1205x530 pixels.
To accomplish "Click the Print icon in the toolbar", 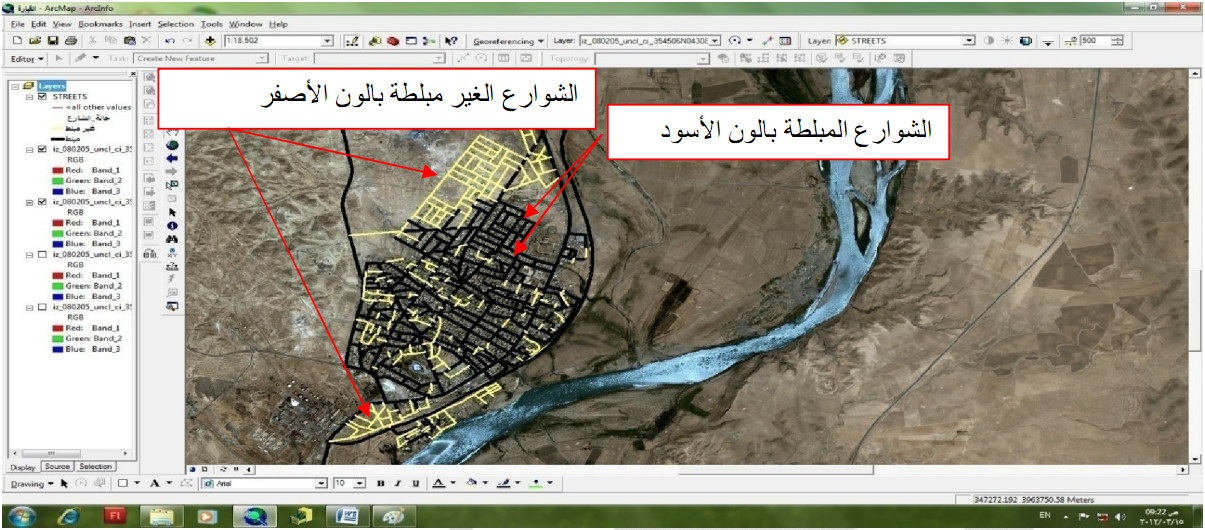I will [x=71, y=41].
